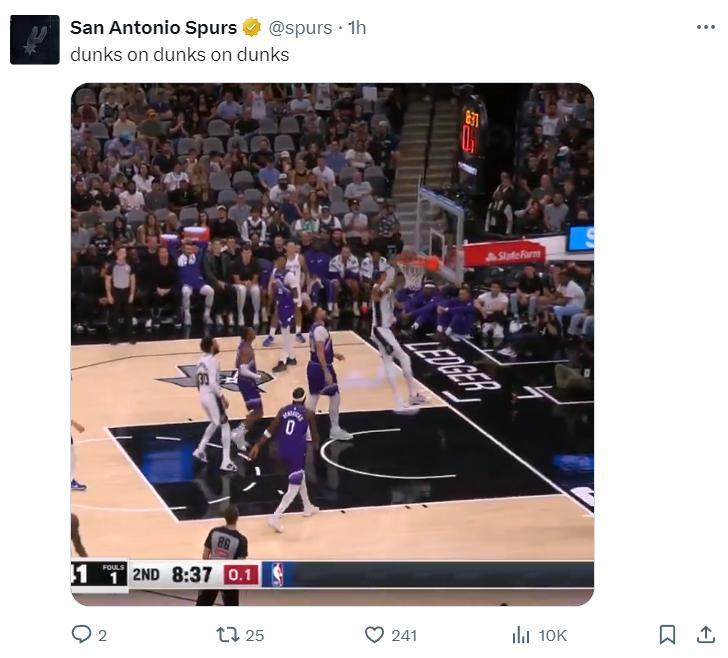Click the NBA logo in score bar
The image size is (728, 658).
(274, 575)
